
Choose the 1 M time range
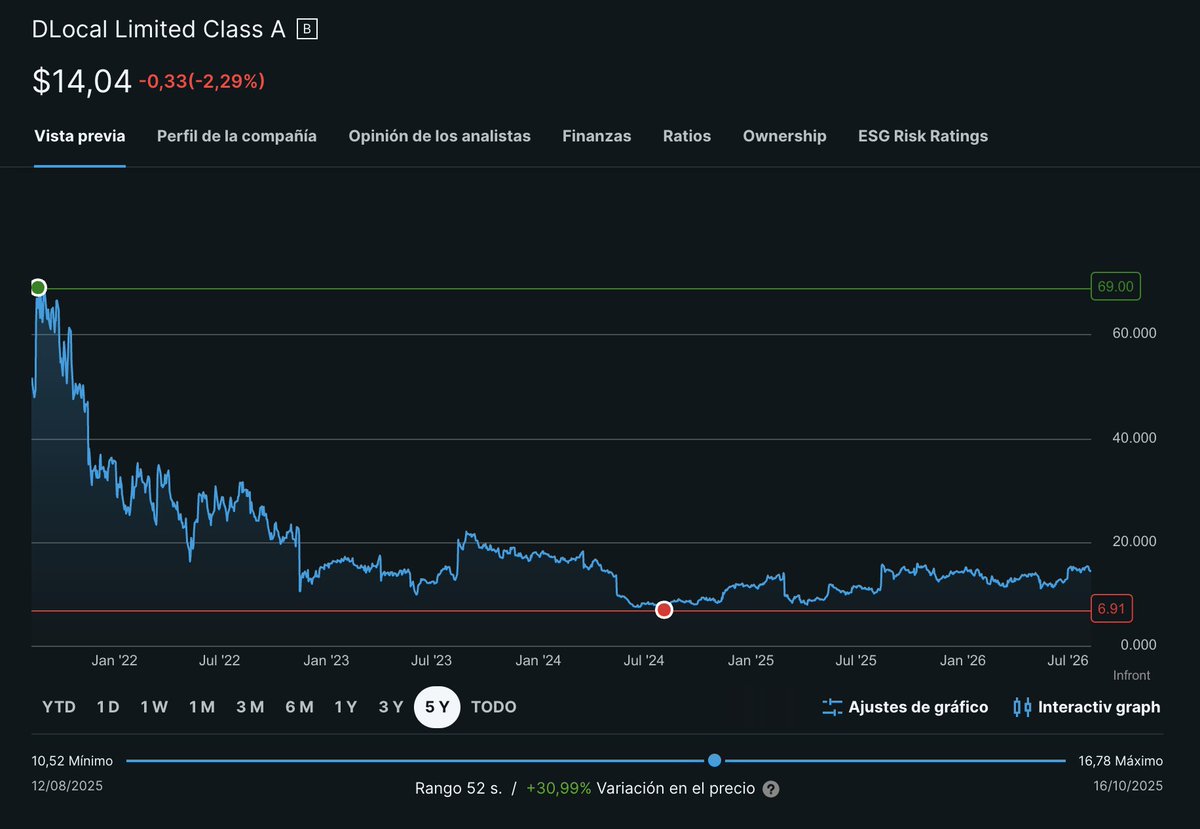pos(202,707)
